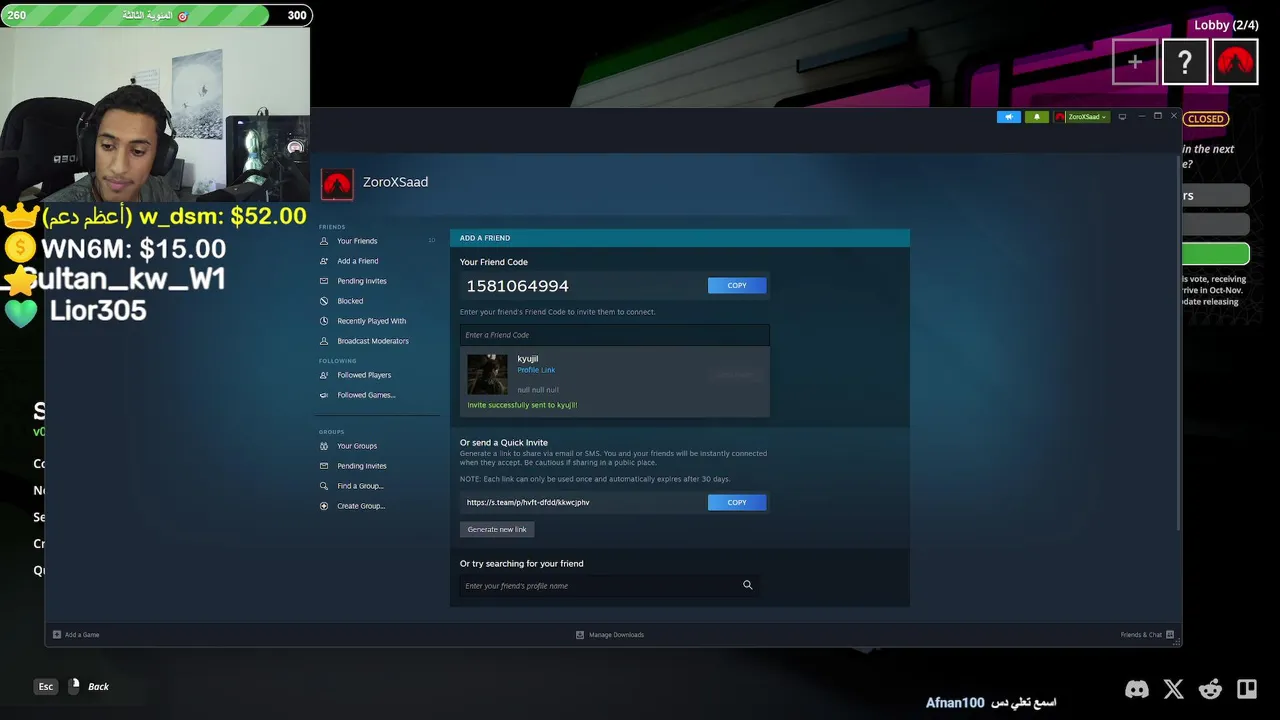This screenshot has width=1280, height=720.
Task: Open Your Friends list
Action: pos(357,241)
